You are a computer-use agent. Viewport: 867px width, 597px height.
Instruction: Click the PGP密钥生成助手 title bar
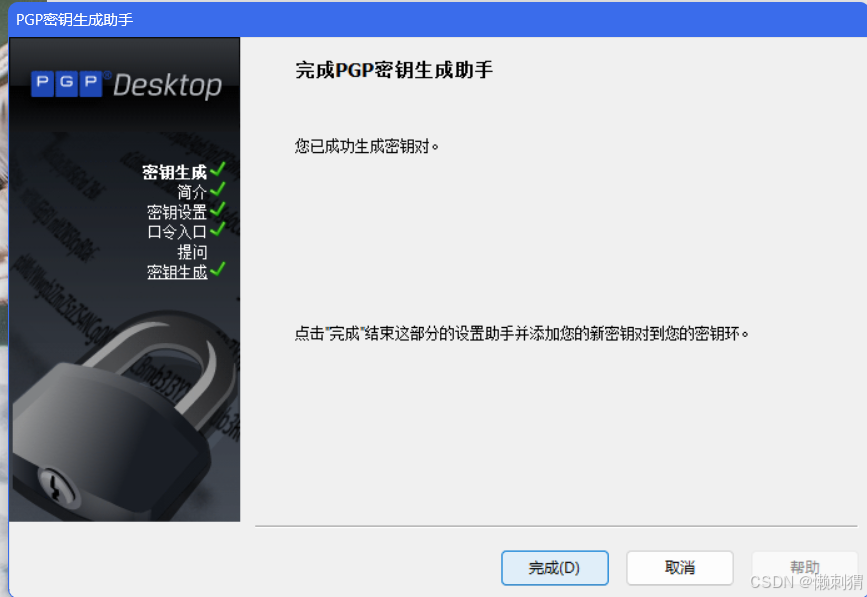pos(437,19)
